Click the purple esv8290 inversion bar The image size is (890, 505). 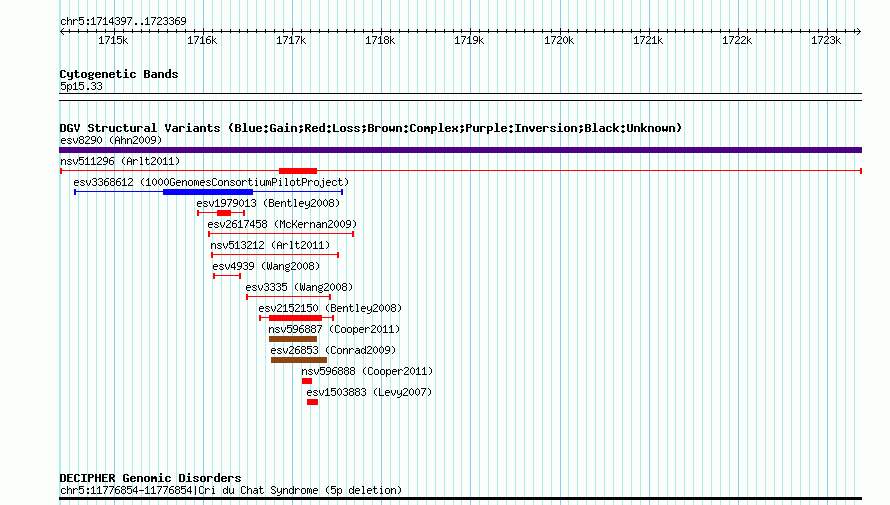460,150
